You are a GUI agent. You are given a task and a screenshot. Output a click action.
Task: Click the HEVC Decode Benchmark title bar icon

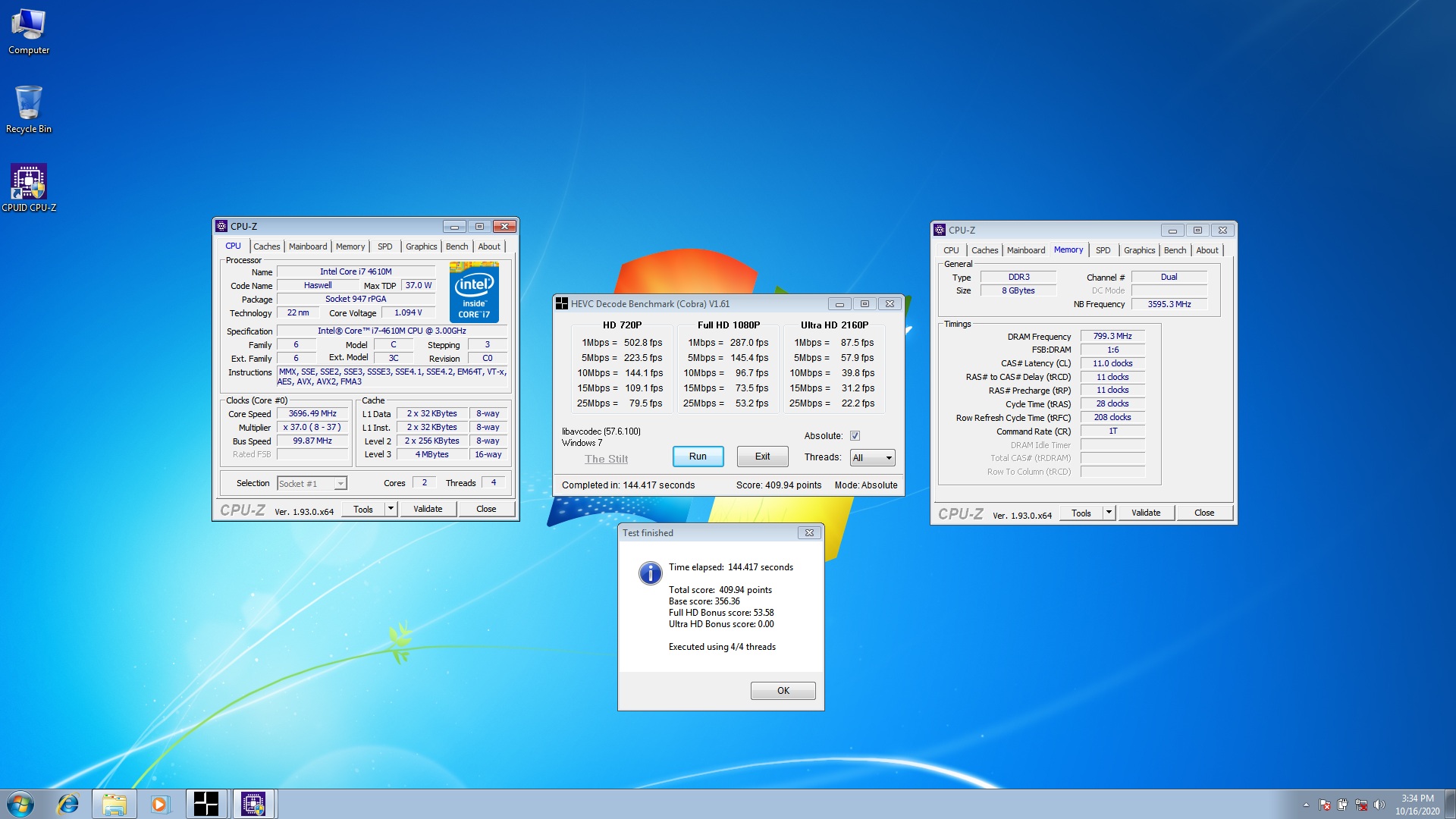coord(562,303)
